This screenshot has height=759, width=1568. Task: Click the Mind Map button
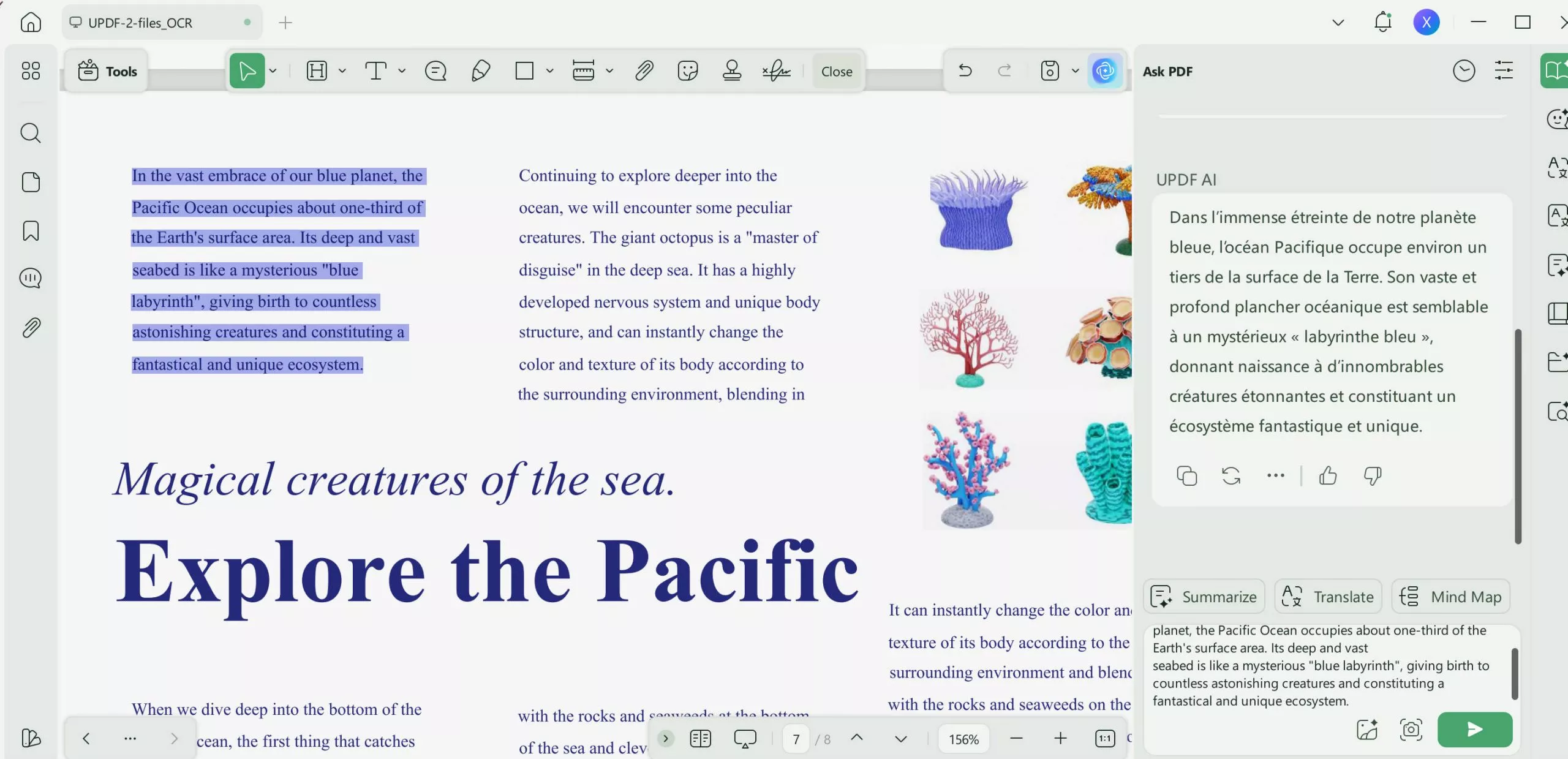point(1450,596)
